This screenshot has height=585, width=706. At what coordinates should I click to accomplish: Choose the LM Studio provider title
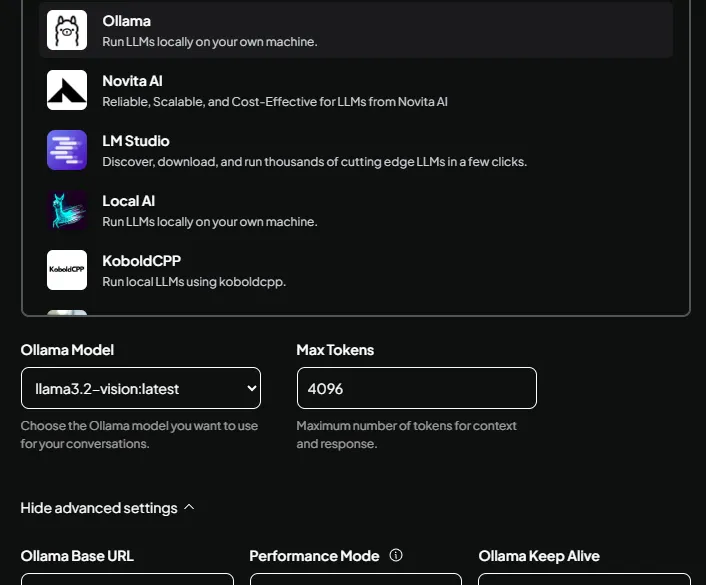click(136, 141)
